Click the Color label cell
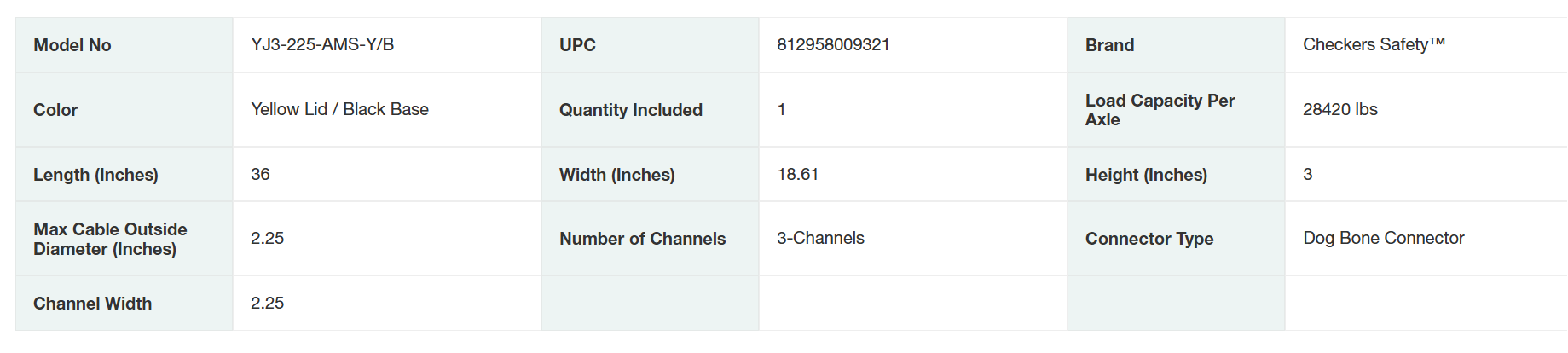1568x353 pixels. (x=55, y=110)
